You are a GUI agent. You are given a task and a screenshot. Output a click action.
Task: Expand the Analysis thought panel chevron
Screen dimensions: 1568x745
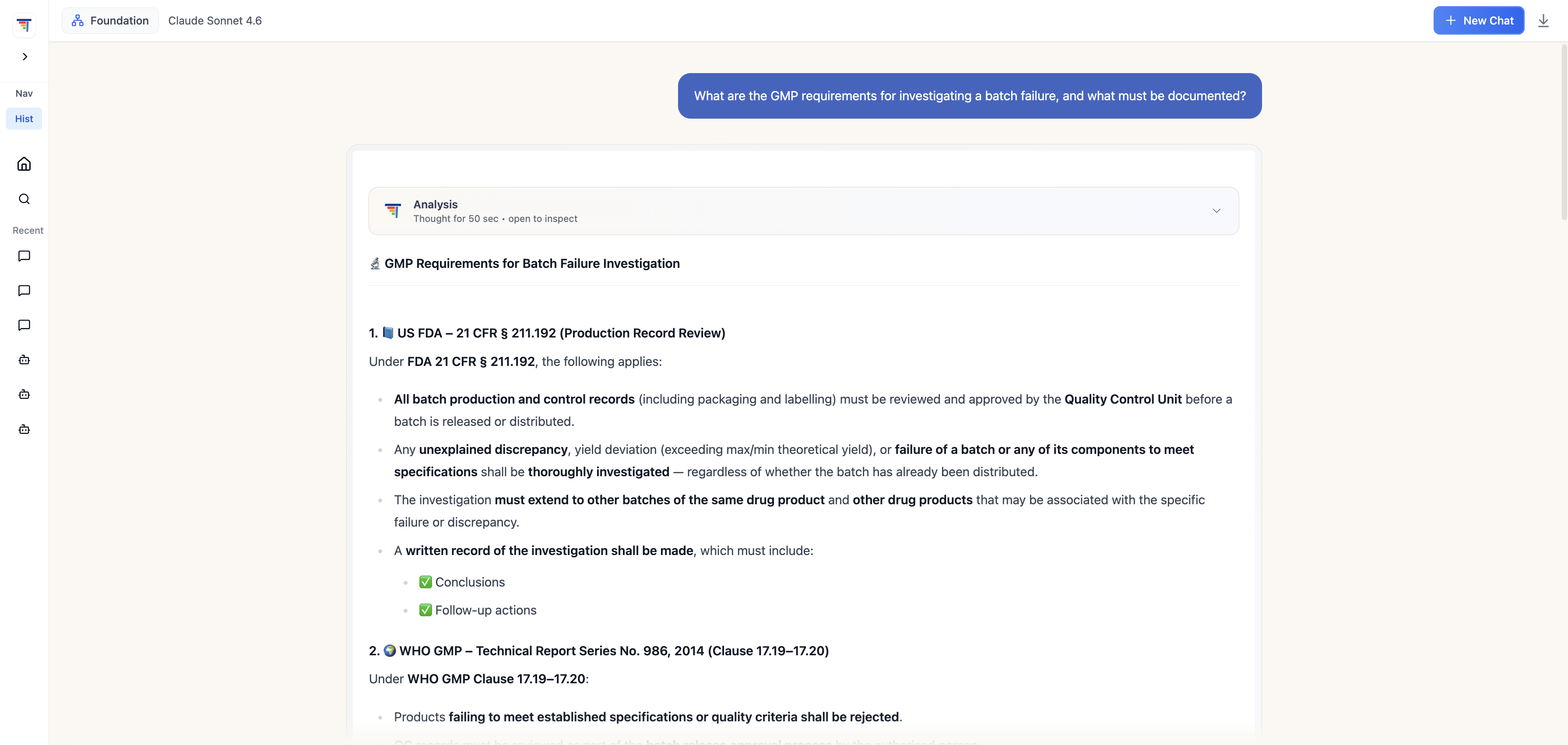click(1216, 211)
